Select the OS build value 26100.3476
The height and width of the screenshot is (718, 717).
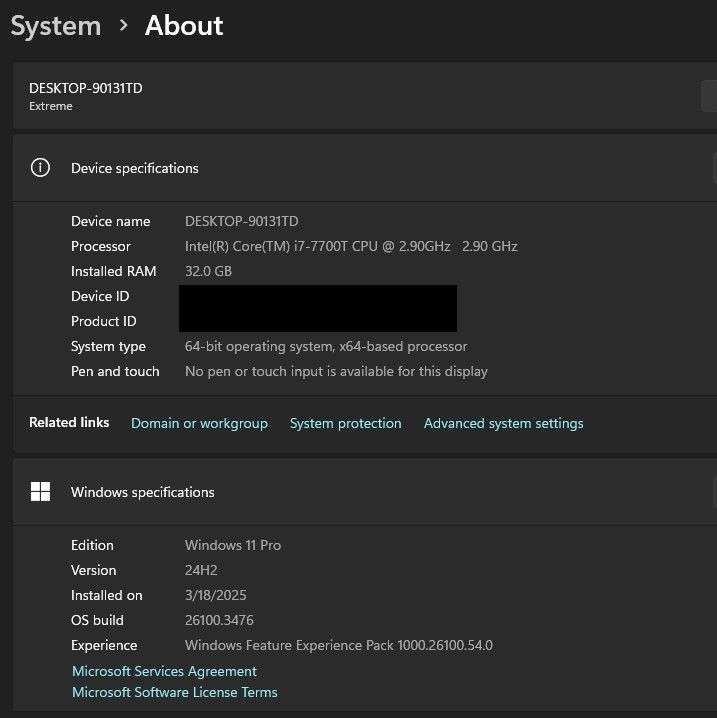(x=219, y=620)
